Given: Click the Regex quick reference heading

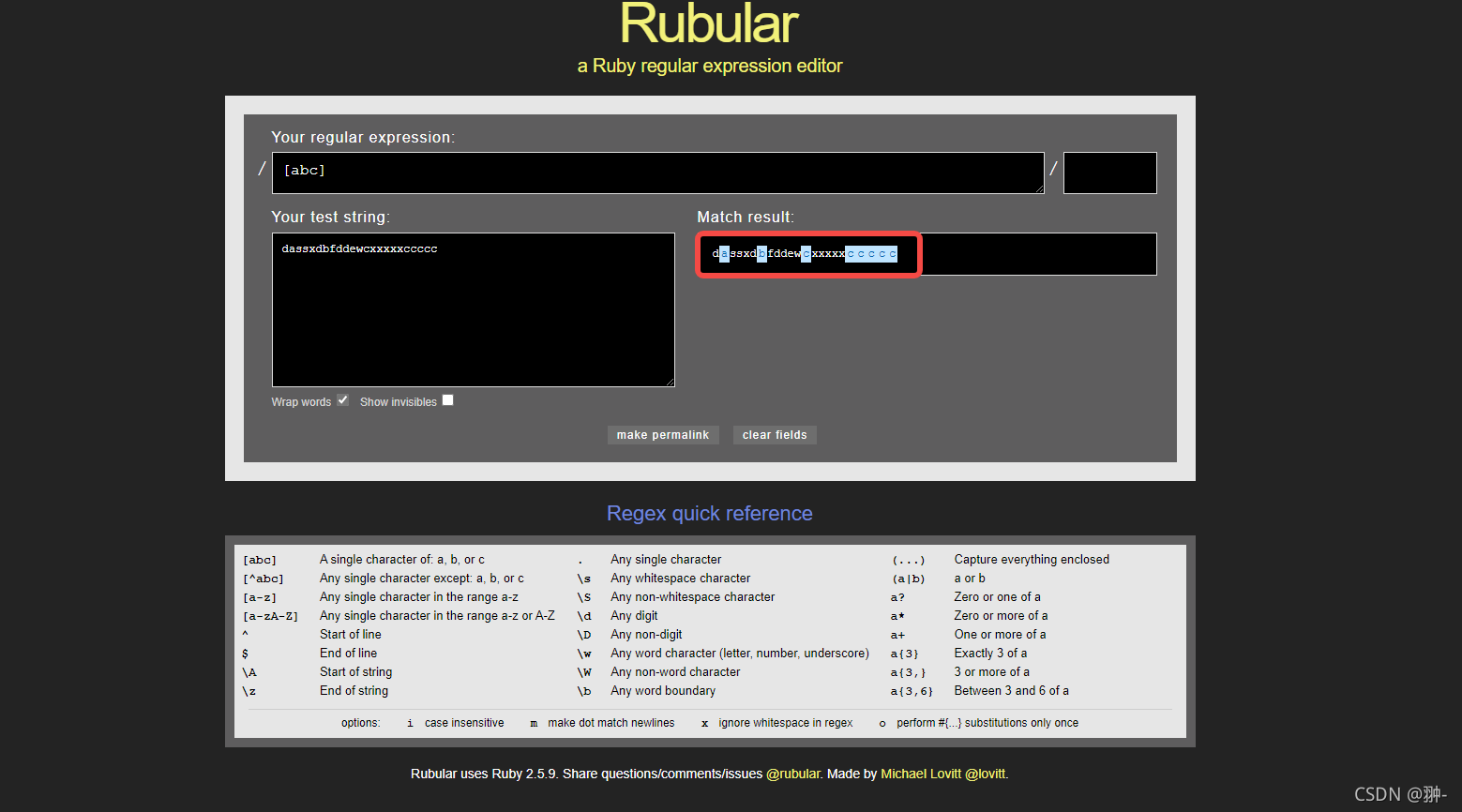Looking at the screenshot, I should 710,514.
